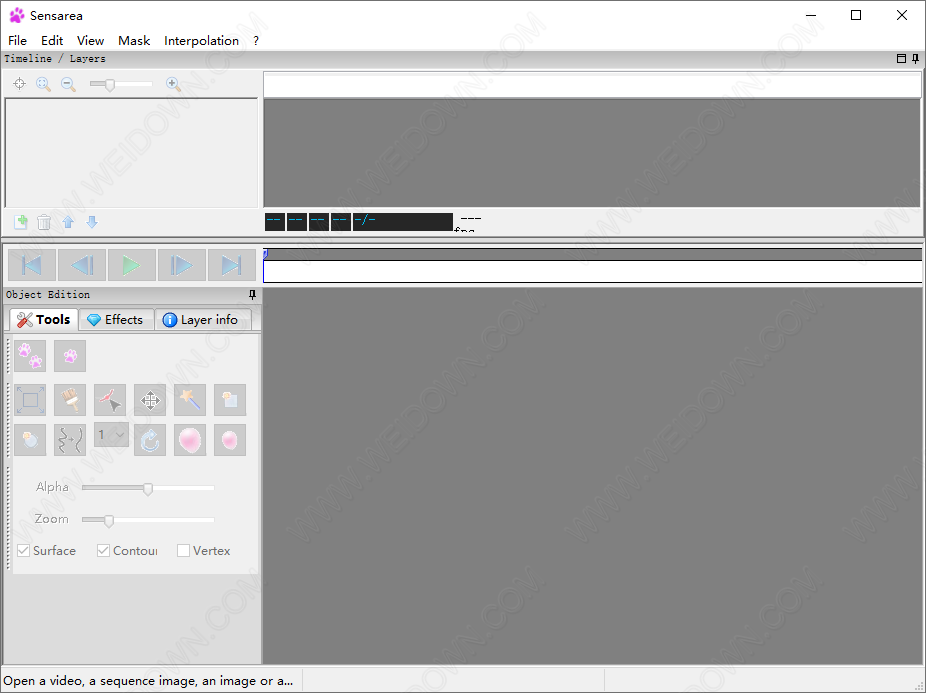
Task: Adjust the timeline zoom slider
Action: tap(110, 84)
